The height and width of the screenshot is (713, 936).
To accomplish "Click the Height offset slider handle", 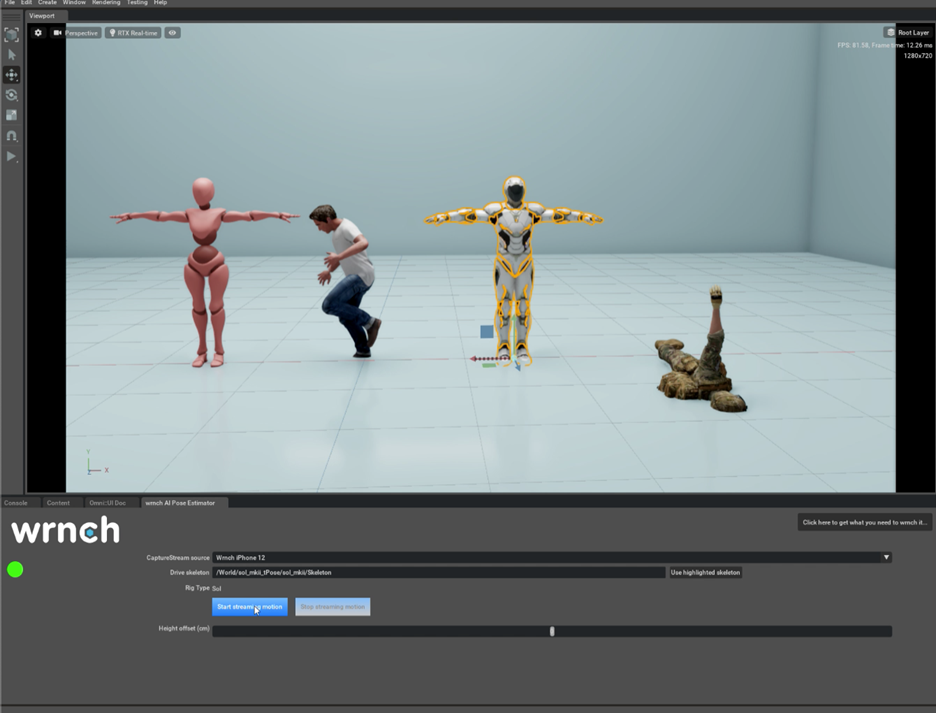I will [x=552, y=631].
